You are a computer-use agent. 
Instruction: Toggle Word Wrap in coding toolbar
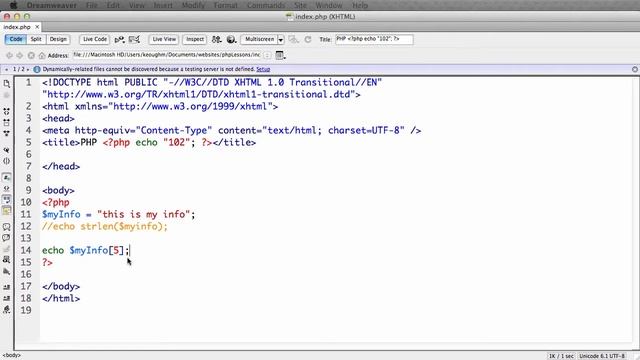[x=7, y=200]
